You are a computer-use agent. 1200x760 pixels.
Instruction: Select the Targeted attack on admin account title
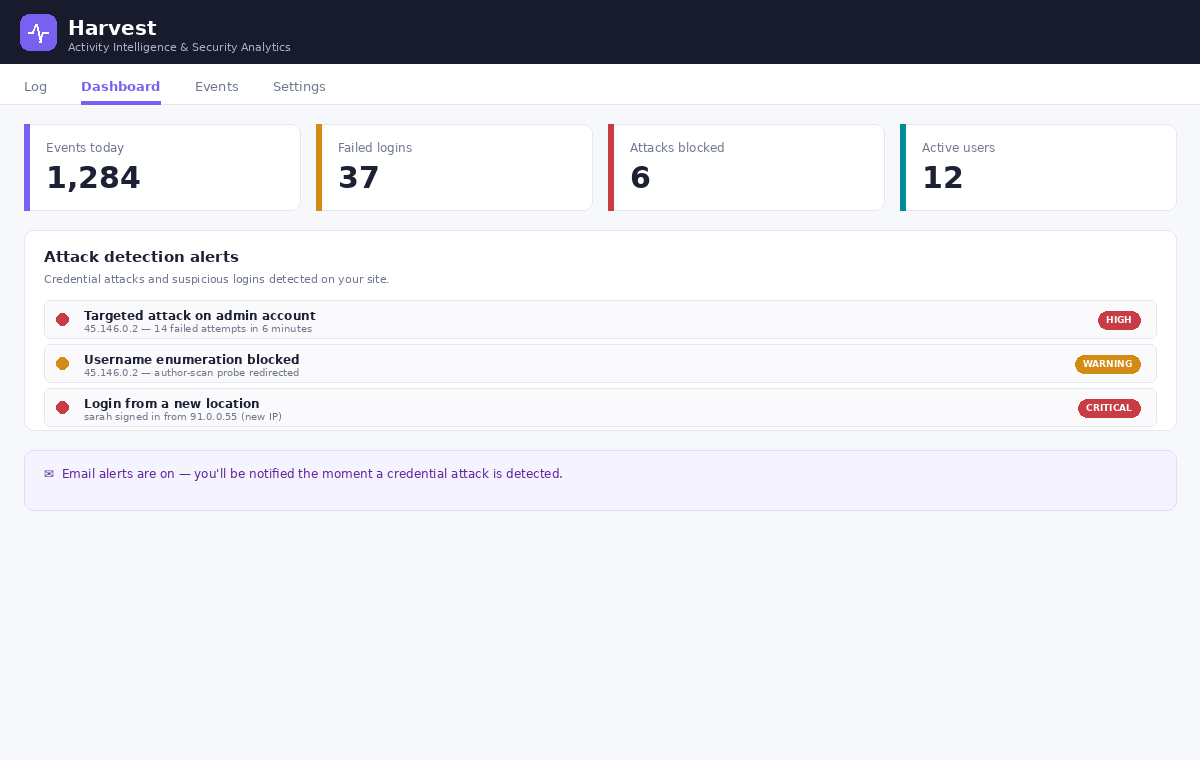point(200,316)
